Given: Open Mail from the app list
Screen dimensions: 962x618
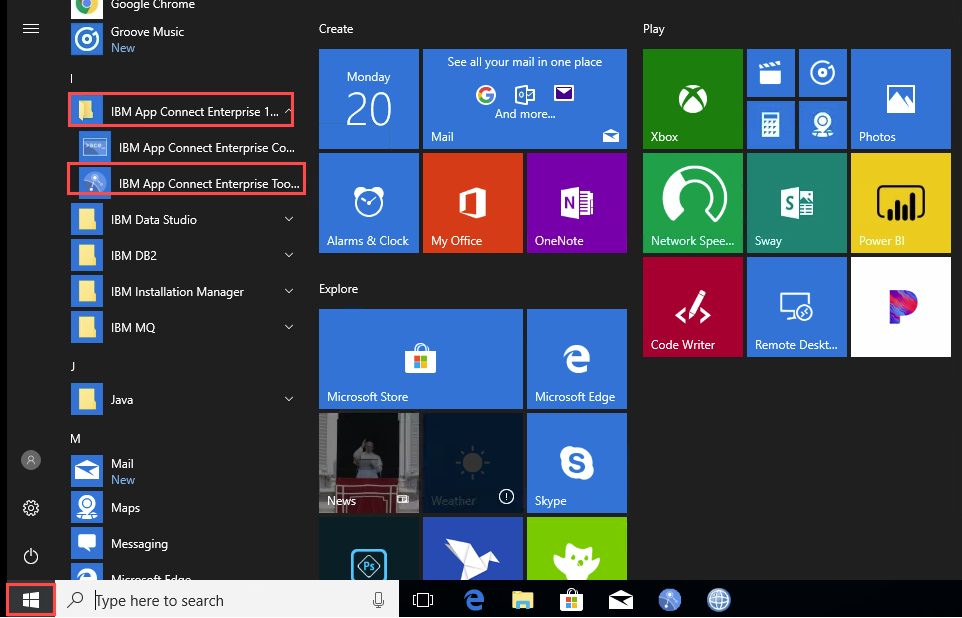Looking at the screenshot, I should tap(184, 471).
